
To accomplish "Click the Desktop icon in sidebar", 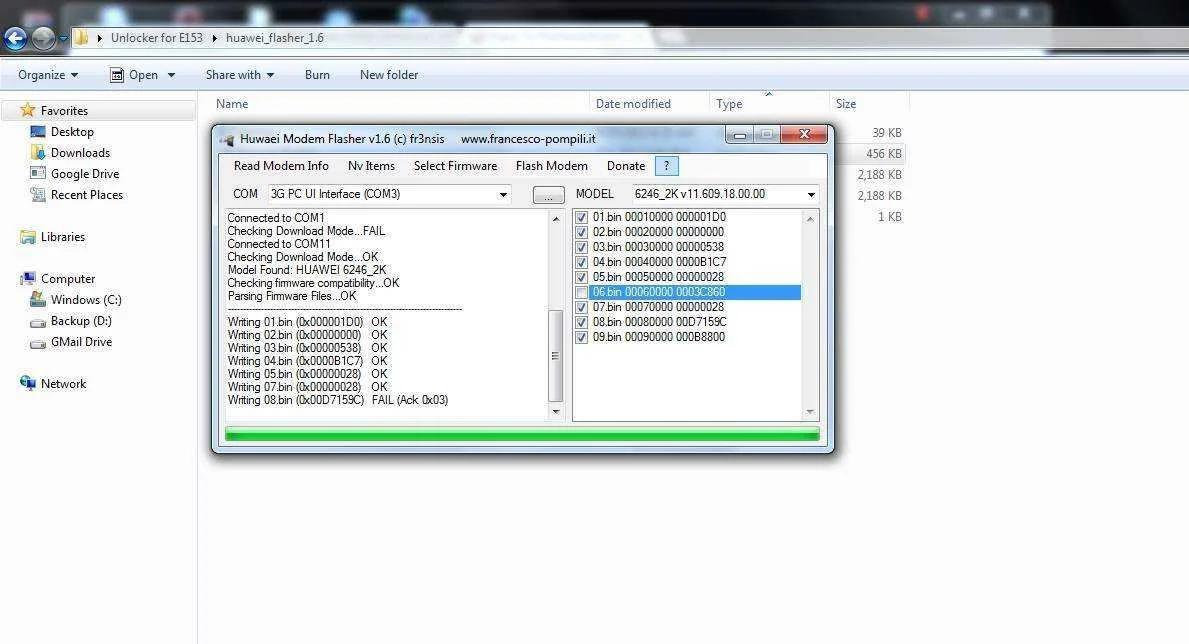I will pyautogui.click(x=37, y=131).
